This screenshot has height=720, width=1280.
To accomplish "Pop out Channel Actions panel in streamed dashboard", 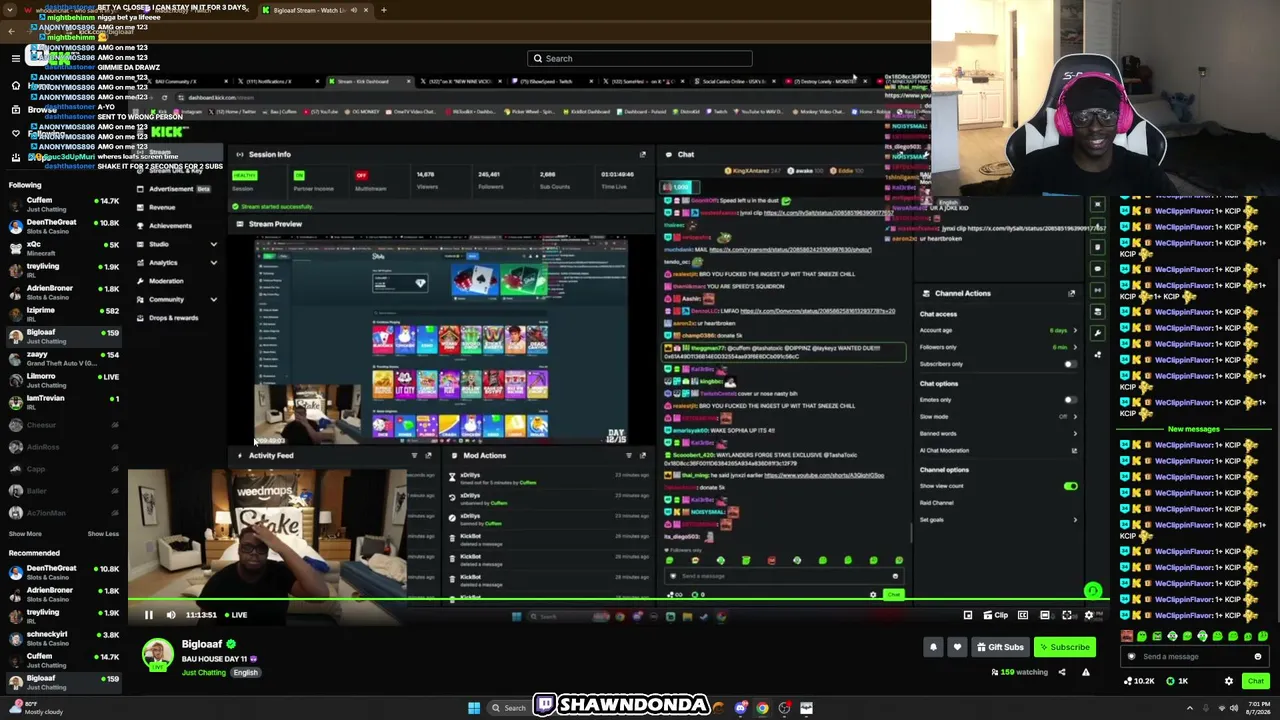I will [x=1071, y=293].
